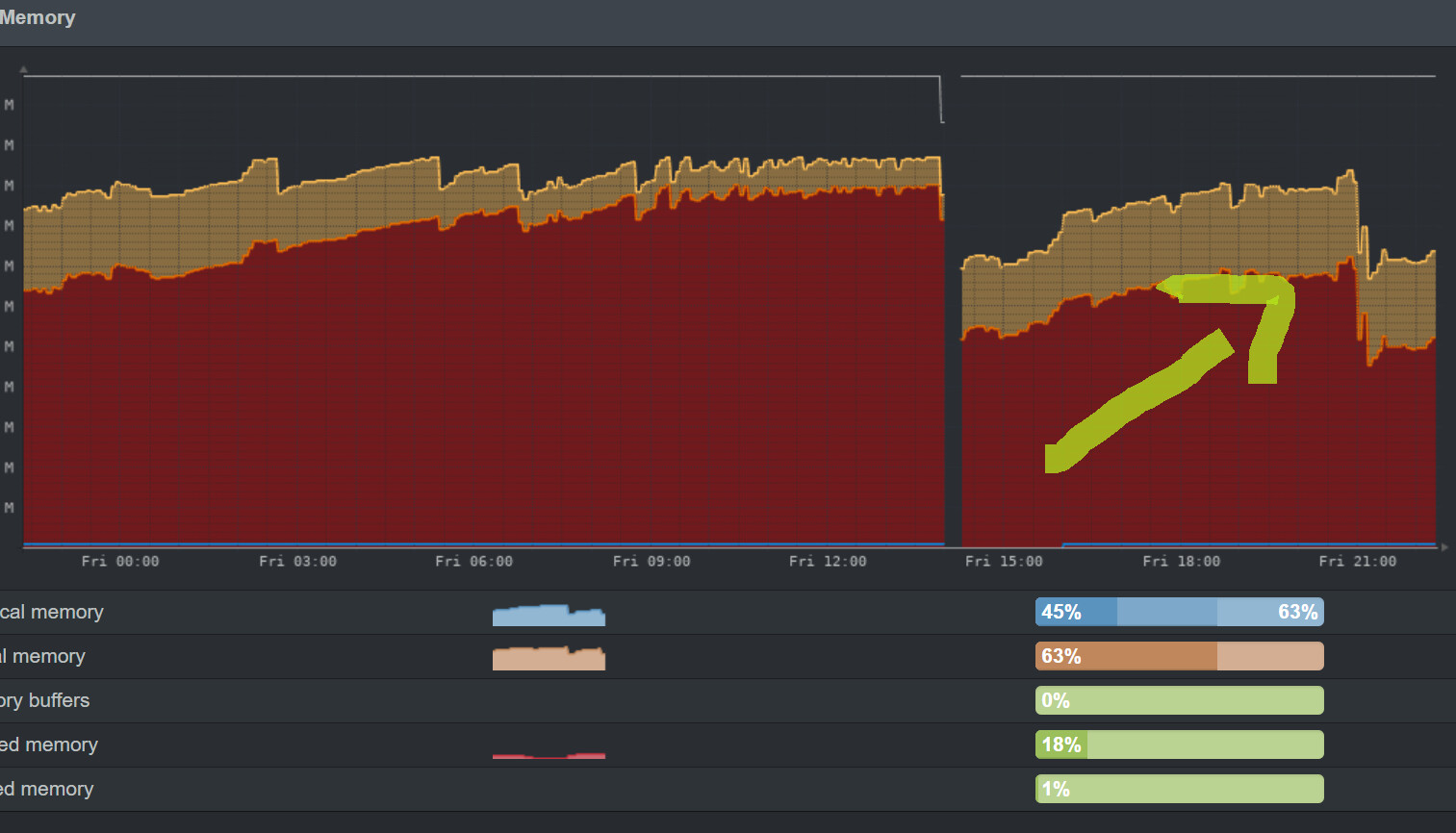Click the blue physical memory sparkline
Screen dimensions: 1456x833
[x=549, y=614]
